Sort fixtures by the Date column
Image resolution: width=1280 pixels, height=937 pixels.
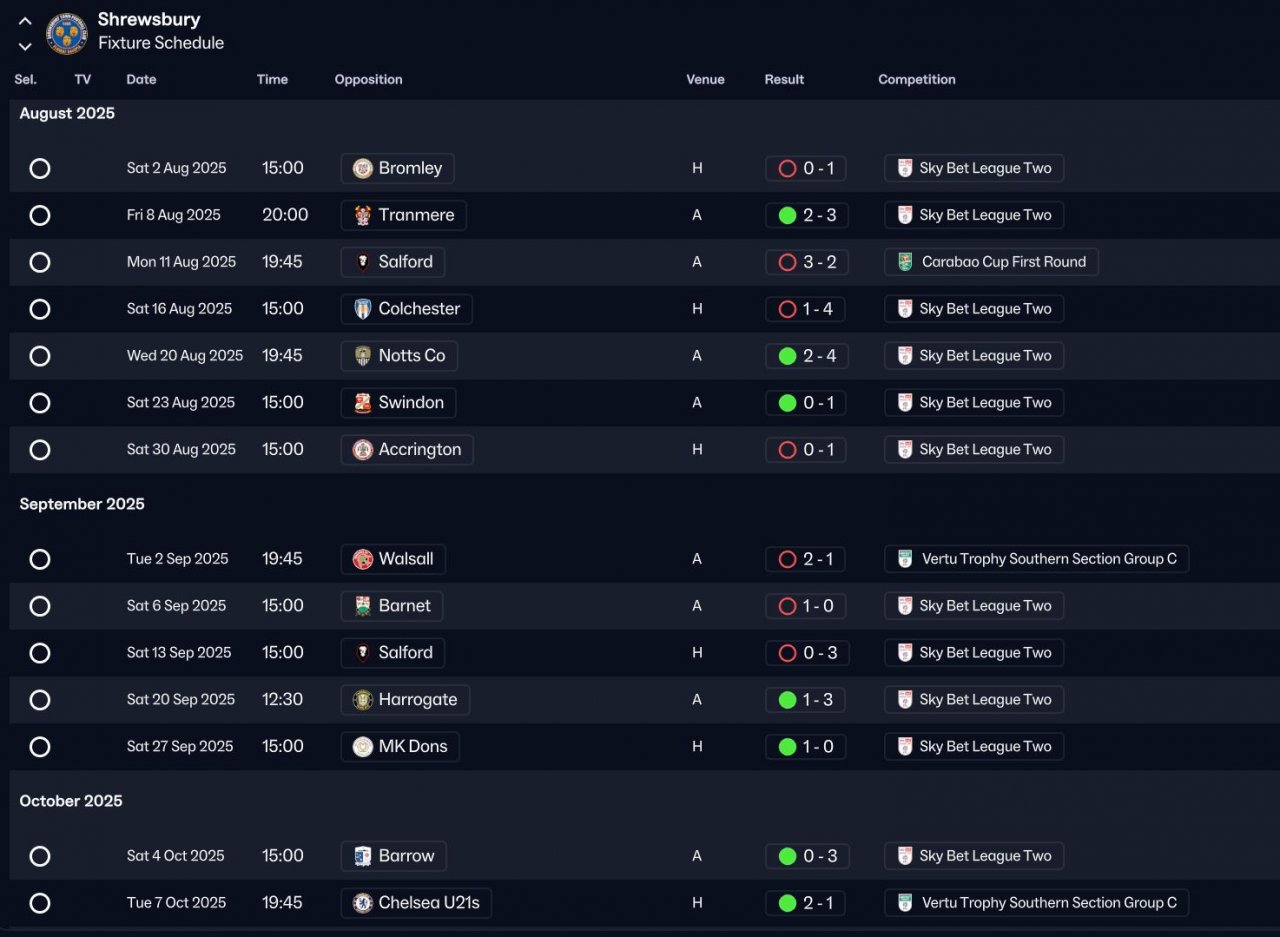click(141, 79)
